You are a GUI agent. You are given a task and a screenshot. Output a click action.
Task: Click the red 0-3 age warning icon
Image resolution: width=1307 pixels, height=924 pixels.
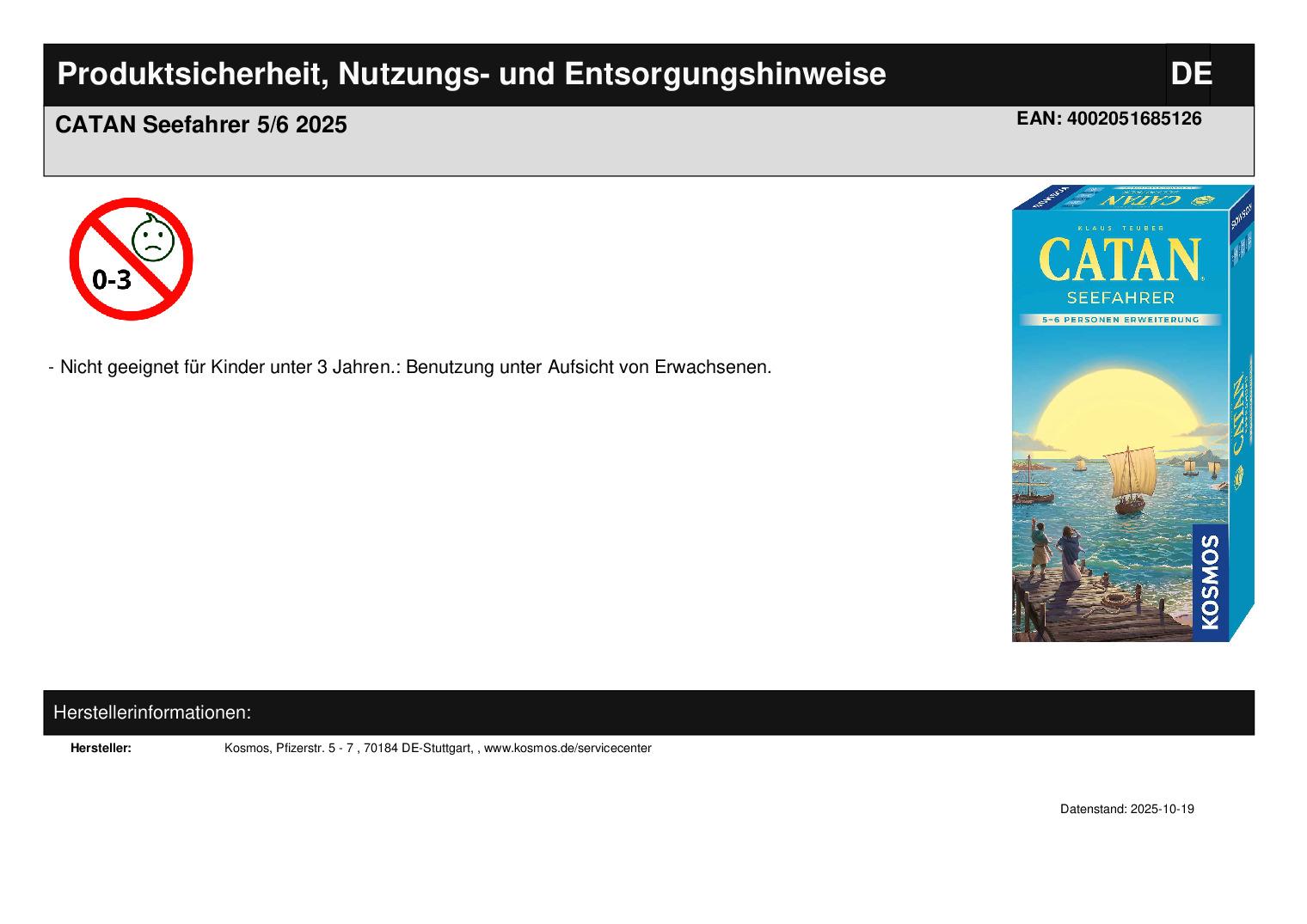pos(131,259)
